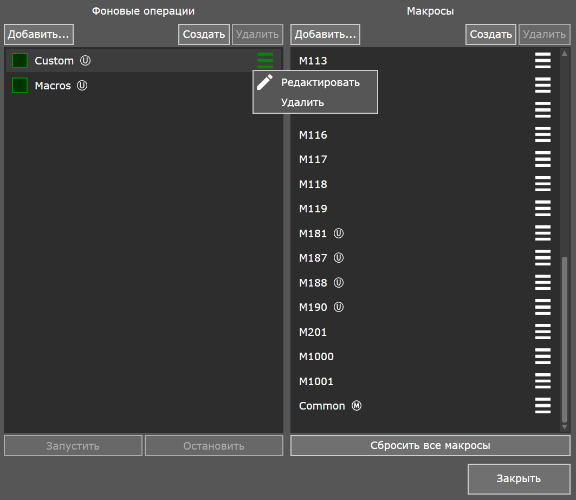Open hamburger menu for M116 macro
Viewport: 576px width, 500px height.
tap(543, 134)
